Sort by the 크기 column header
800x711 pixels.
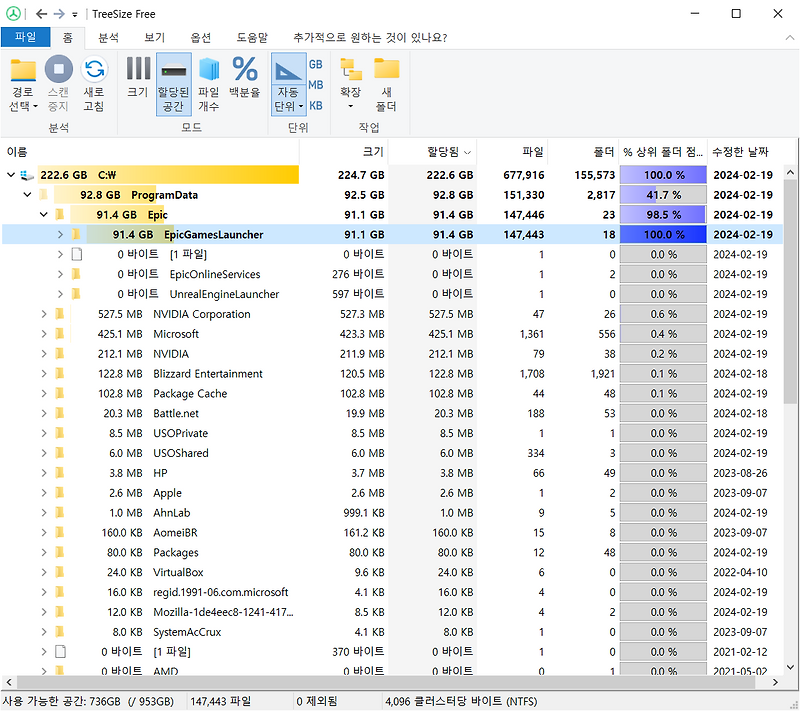click(x=344, y=152)
